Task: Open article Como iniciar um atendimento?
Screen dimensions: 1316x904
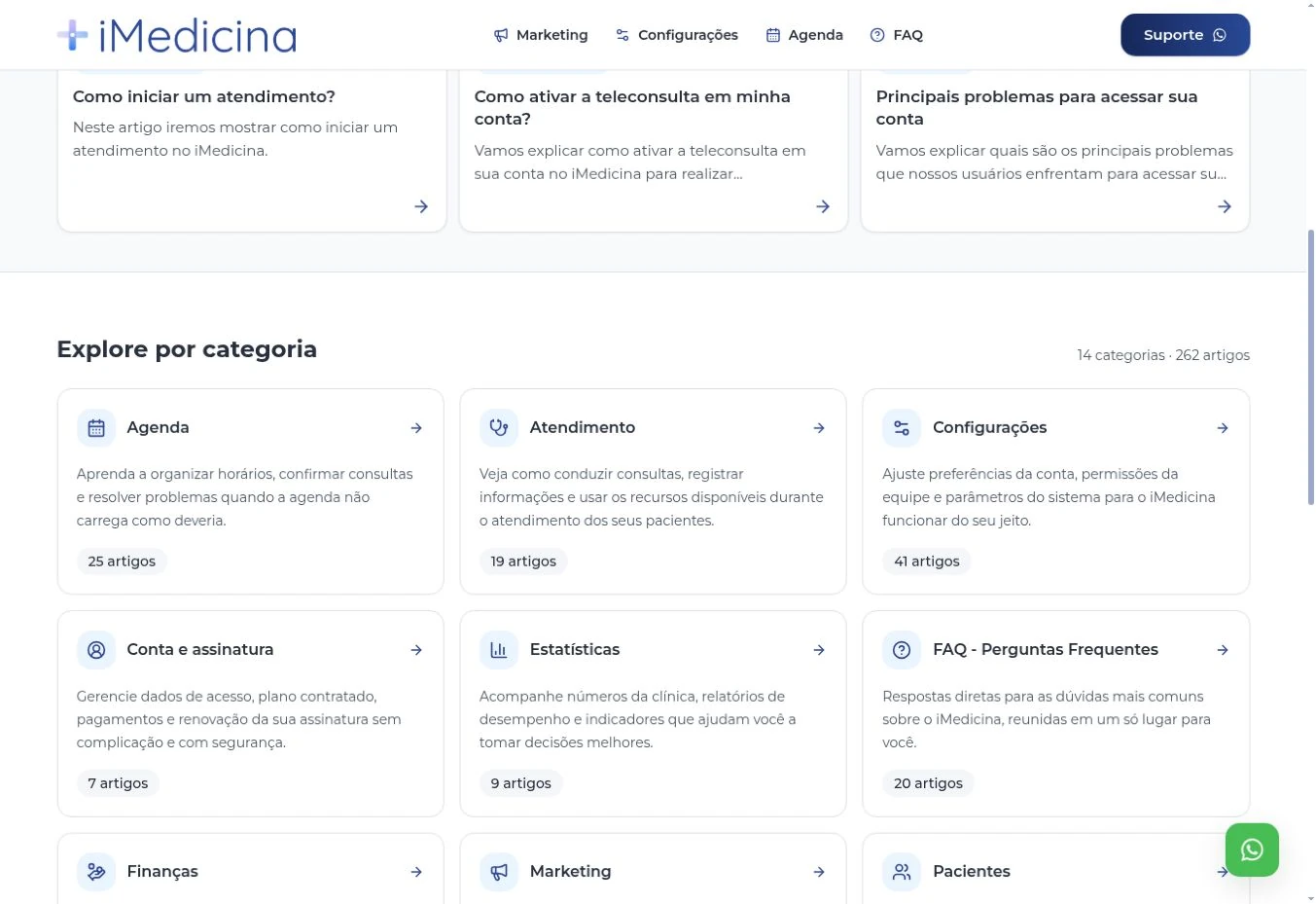Action: [204, 96]
